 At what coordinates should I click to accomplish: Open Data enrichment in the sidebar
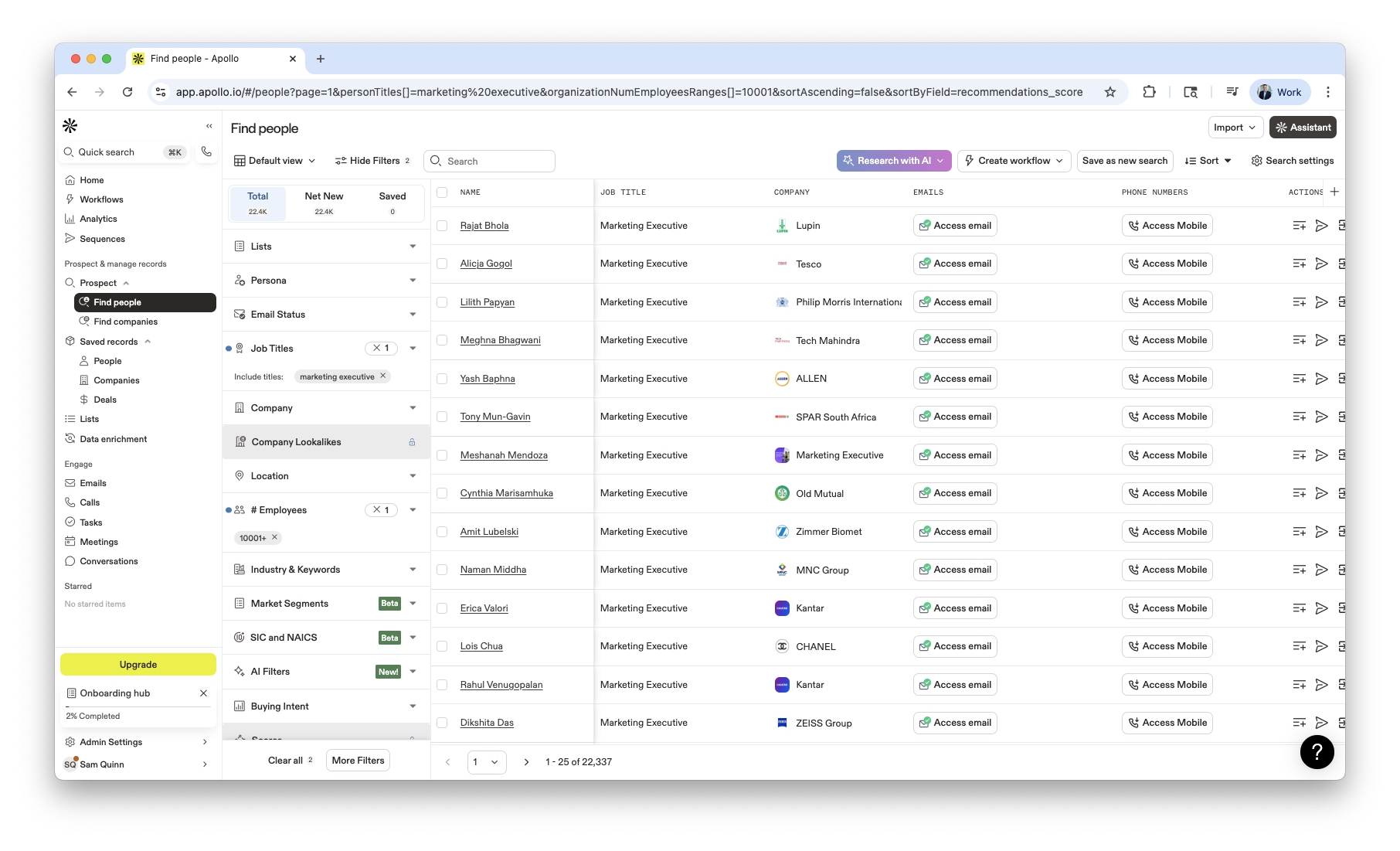(x=114, y=439)
